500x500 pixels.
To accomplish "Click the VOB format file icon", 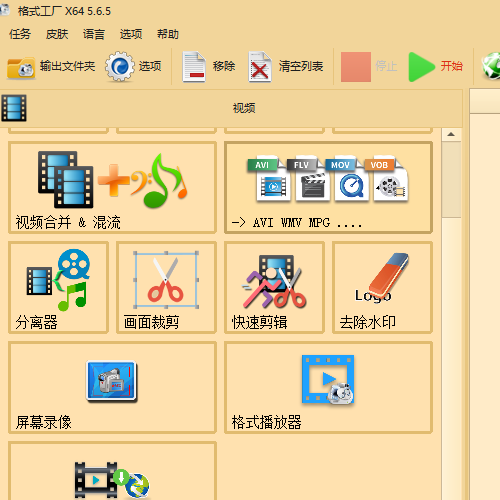I will 386,179.
